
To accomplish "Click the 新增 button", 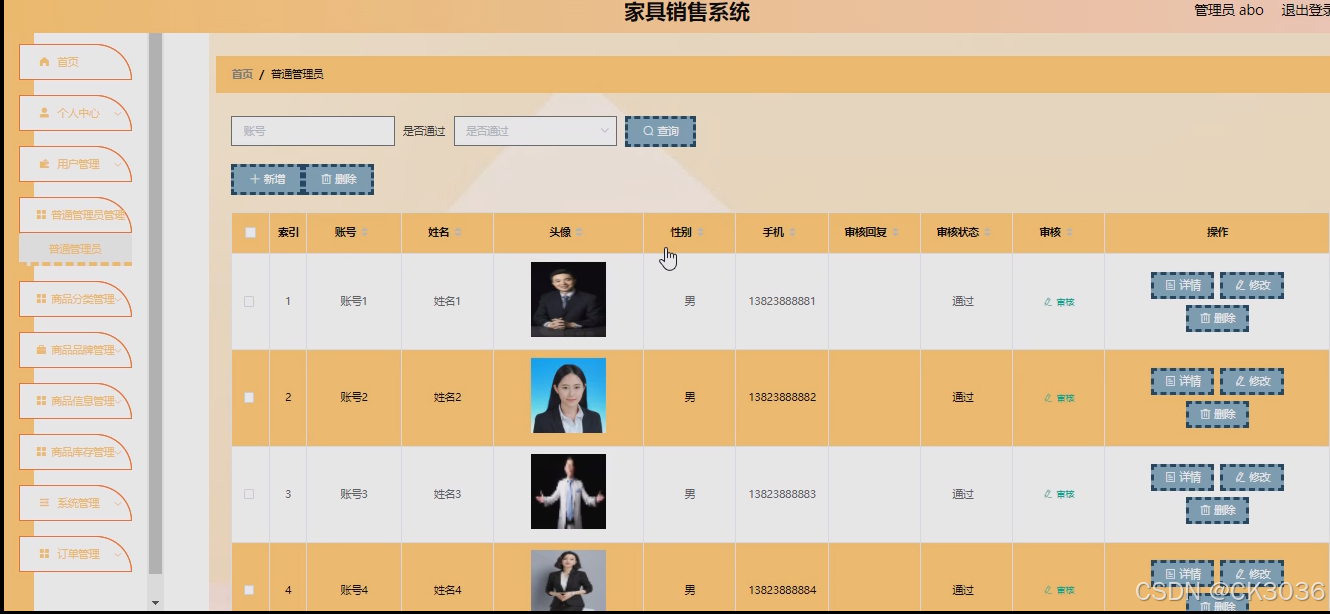I will pos(266,179).
